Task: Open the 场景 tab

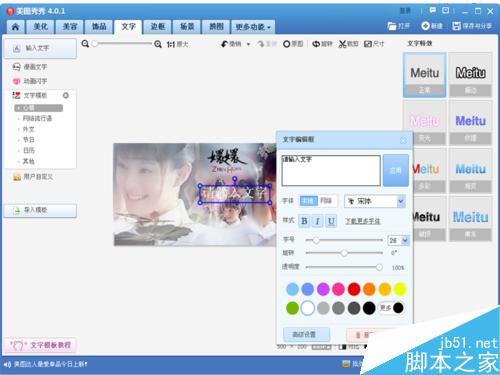Action: pyautogui.click(x=187, y=27)
